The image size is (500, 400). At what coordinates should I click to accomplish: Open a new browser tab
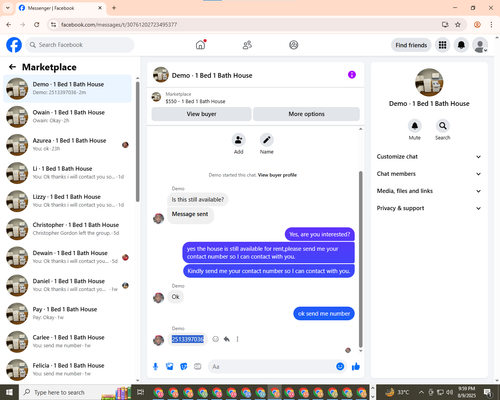point(114,8)
